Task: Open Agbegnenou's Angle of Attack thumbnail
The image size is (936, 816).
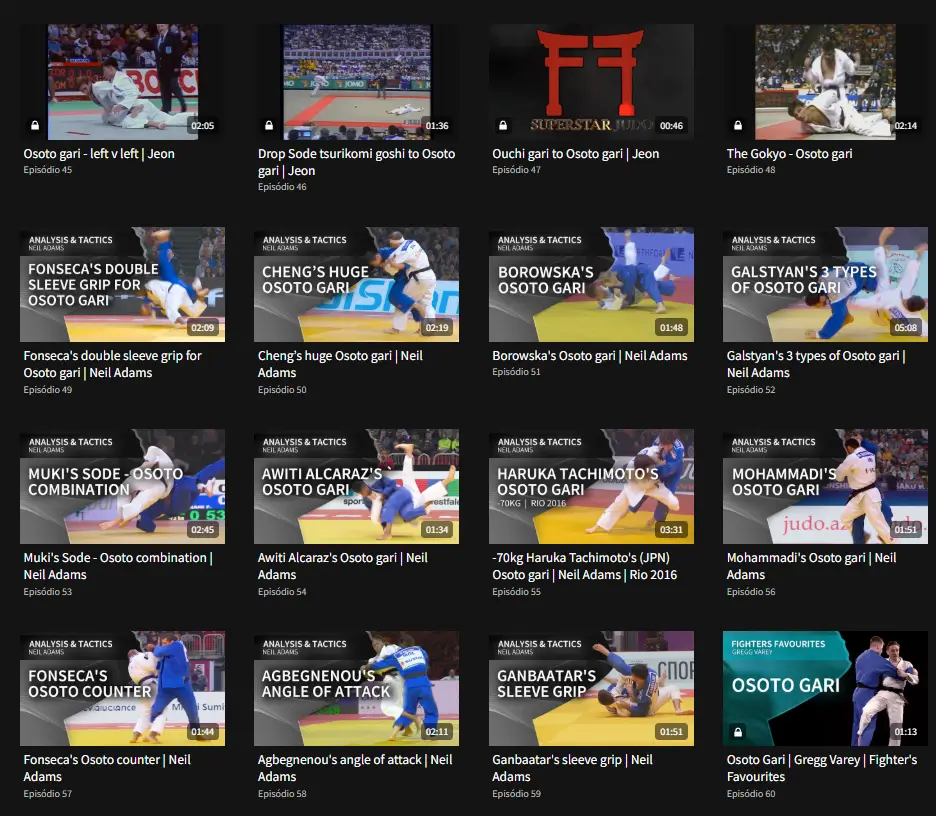Action: tap(356, 688)
